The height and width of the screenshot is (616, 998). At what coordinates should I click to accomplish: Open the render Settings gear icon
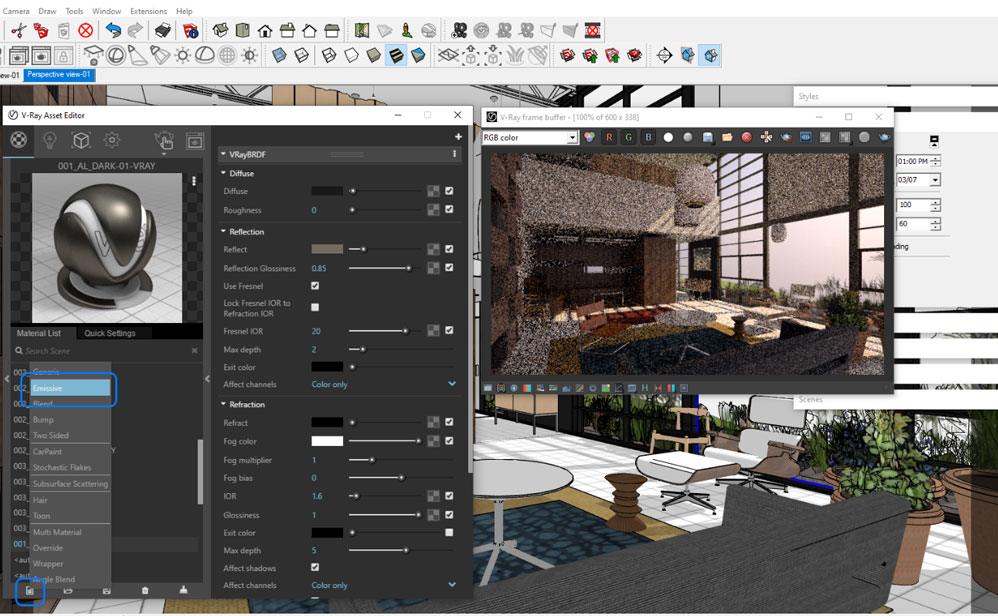[112, 140]
